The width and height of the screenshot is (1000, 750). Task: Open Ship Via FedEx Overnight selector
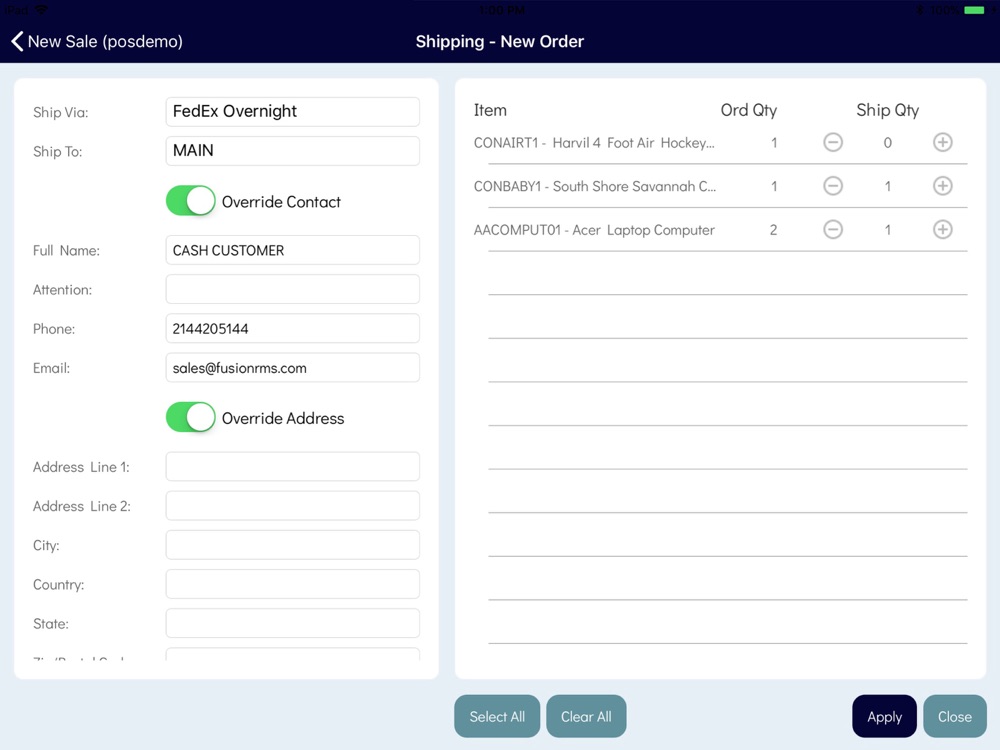[292, 111]
